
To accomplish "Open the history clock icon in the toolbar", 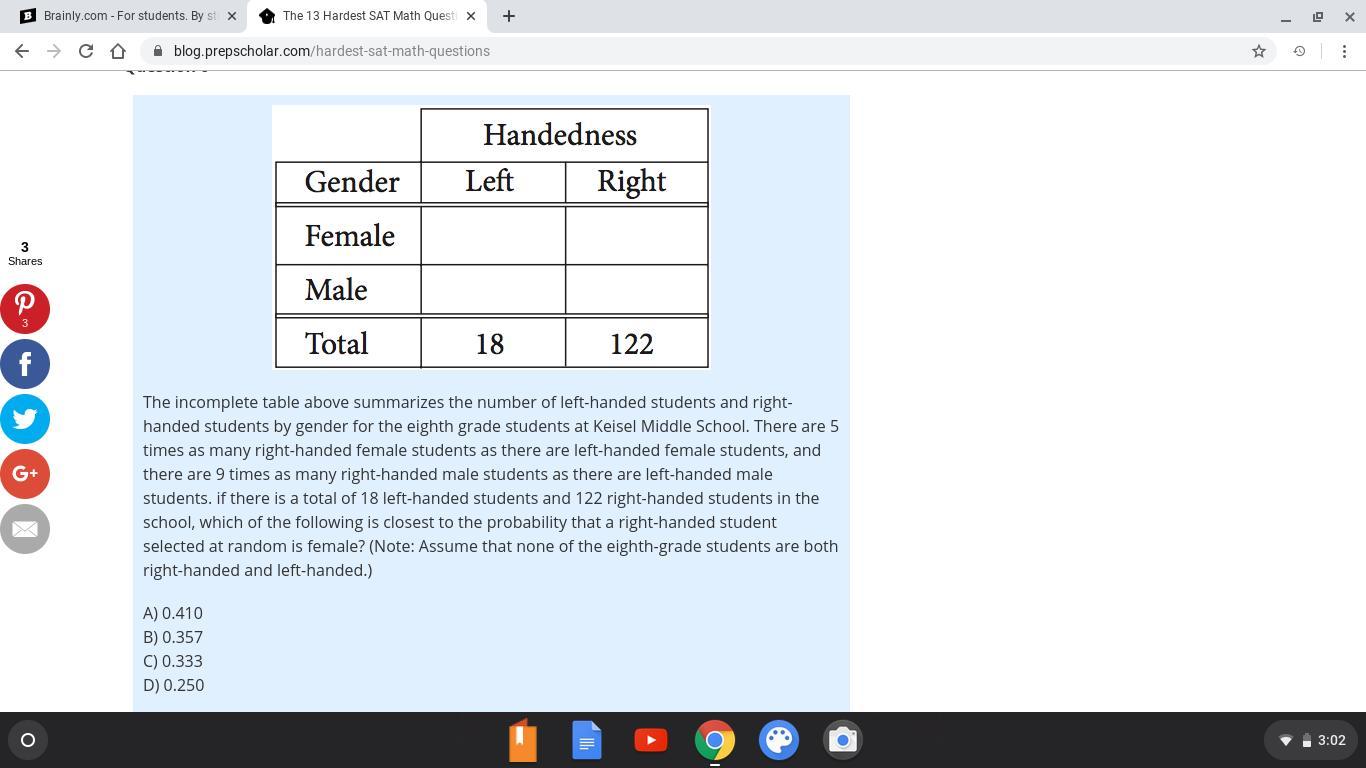I will click(x=1299, y=51).
